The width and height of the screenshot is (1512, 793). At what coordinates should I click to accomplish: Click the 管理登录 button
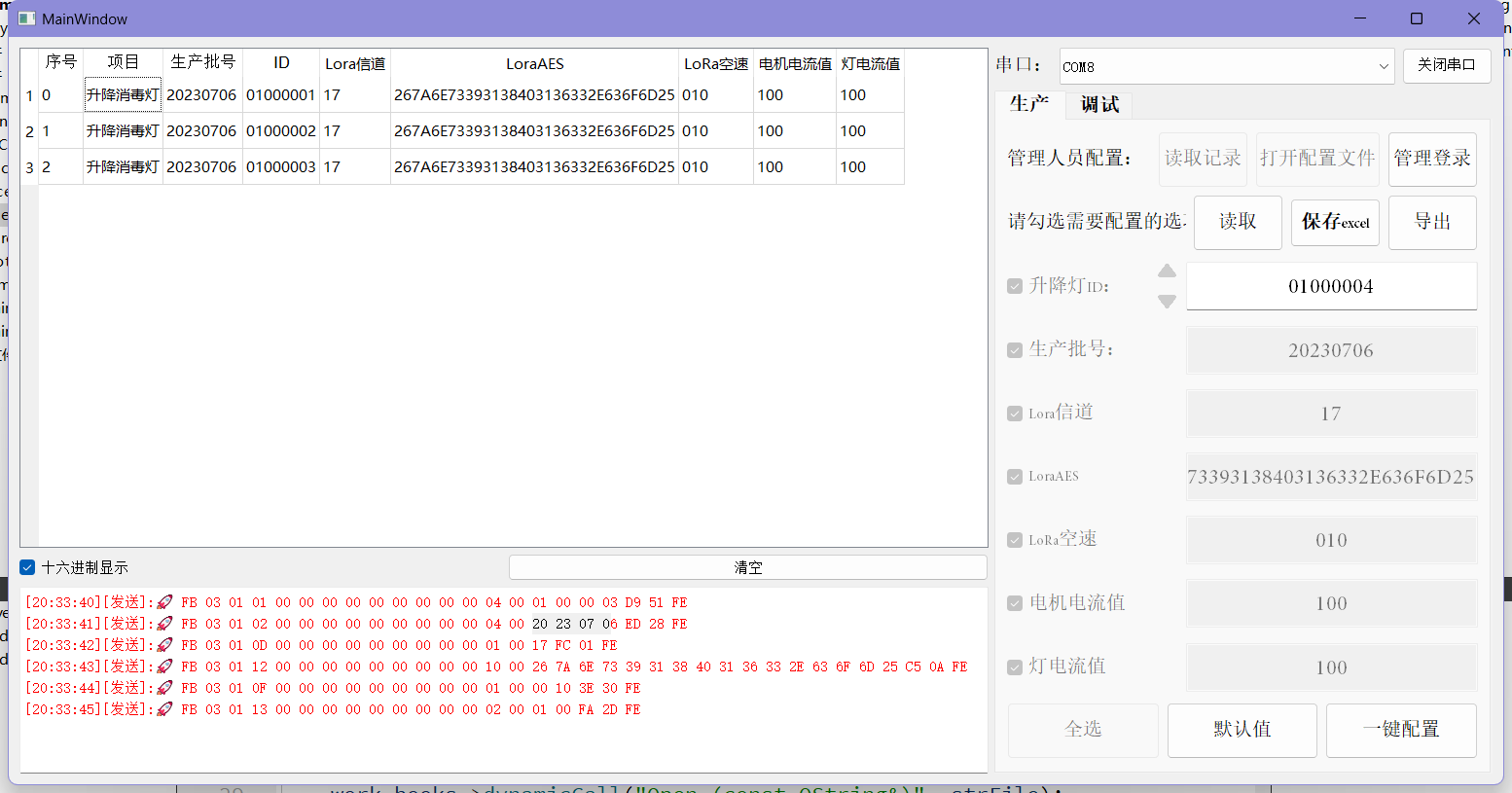[x=1432, y=159]
